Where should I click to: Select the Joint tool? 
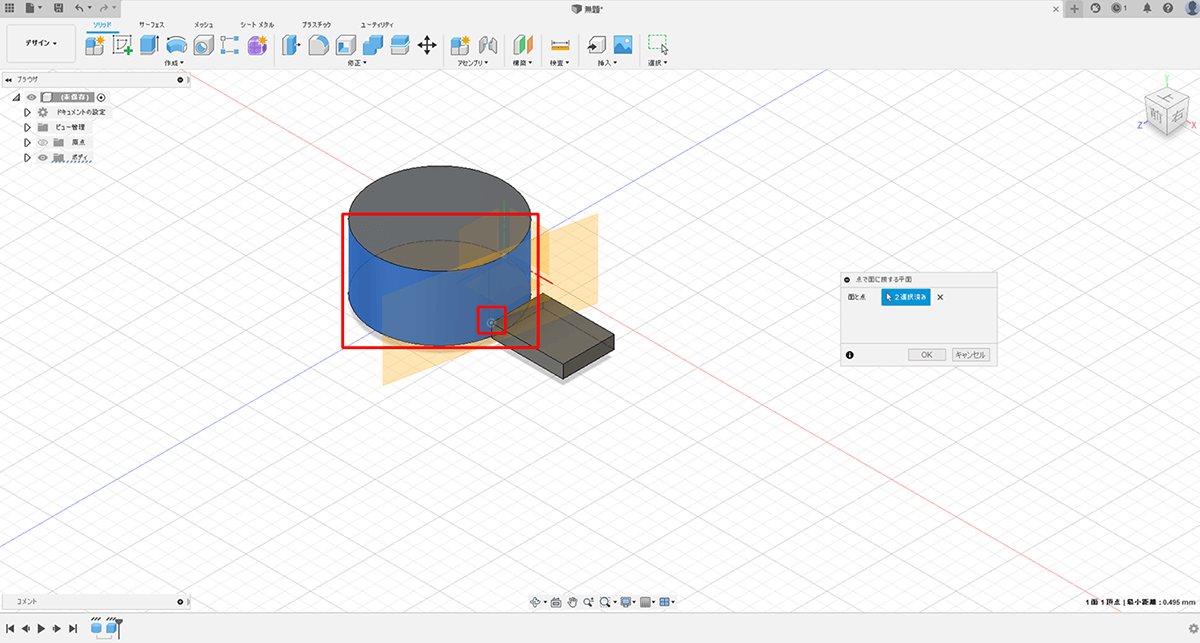click(488, 44)
